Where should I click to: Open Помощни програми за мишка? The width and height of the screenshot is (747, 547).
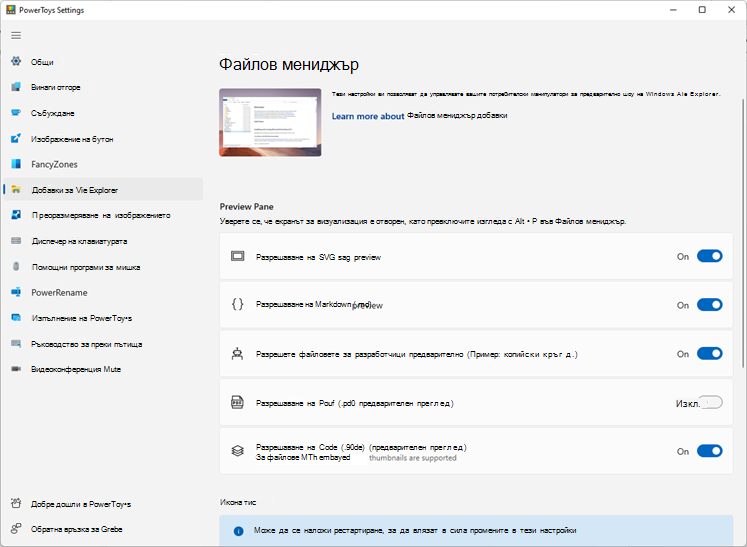click(103, 267)
